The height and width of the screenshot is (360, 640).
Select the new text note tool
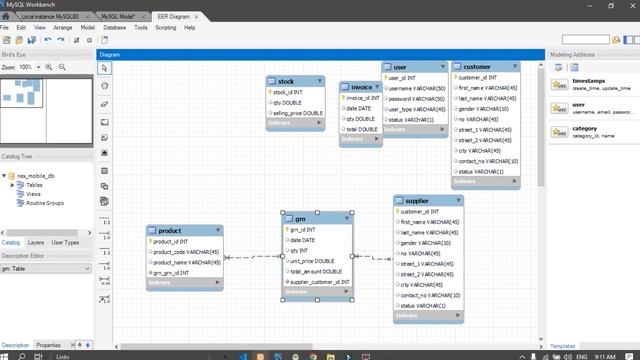(104, 138)
